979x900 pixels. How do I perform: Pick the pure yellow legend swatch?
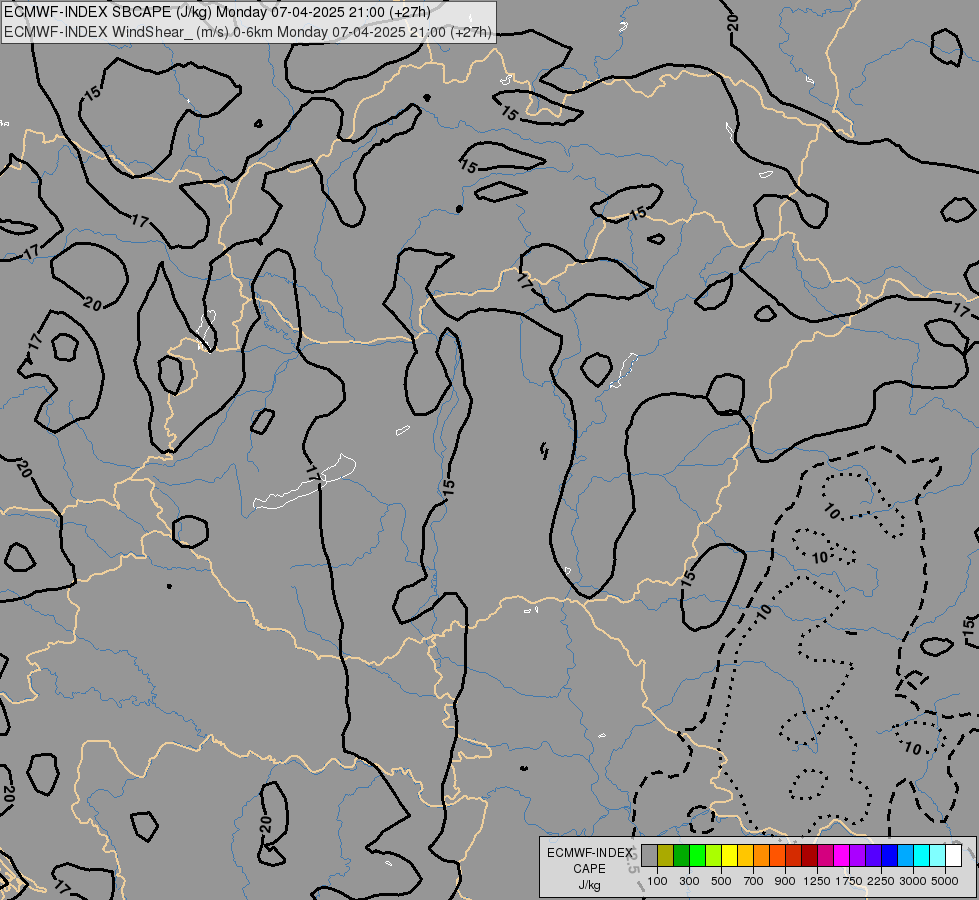pyautogui.click(x=729, y=855)
